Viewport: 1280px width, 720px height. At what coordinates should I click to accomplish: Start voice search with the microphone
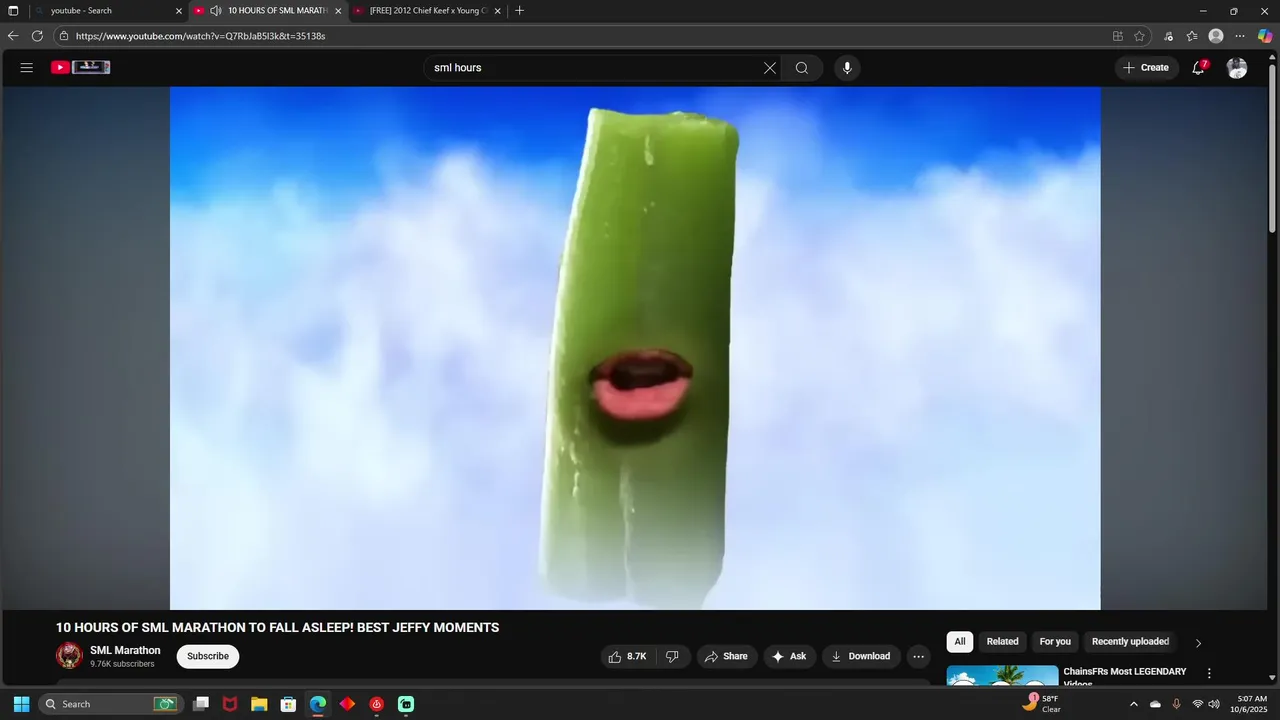click(x=847, y=68)
